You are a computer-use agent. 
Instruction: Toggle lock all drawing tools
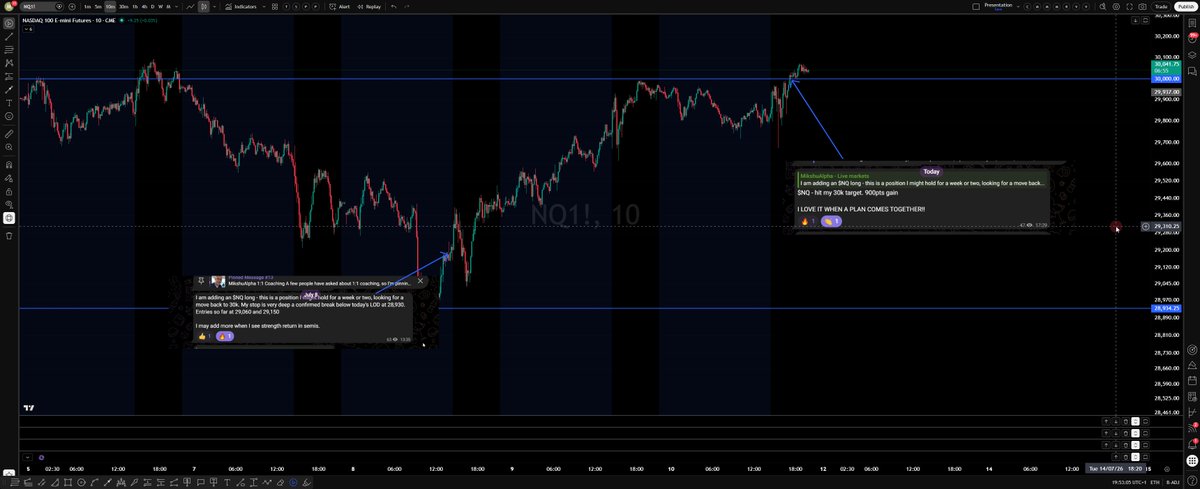(8, 190)
